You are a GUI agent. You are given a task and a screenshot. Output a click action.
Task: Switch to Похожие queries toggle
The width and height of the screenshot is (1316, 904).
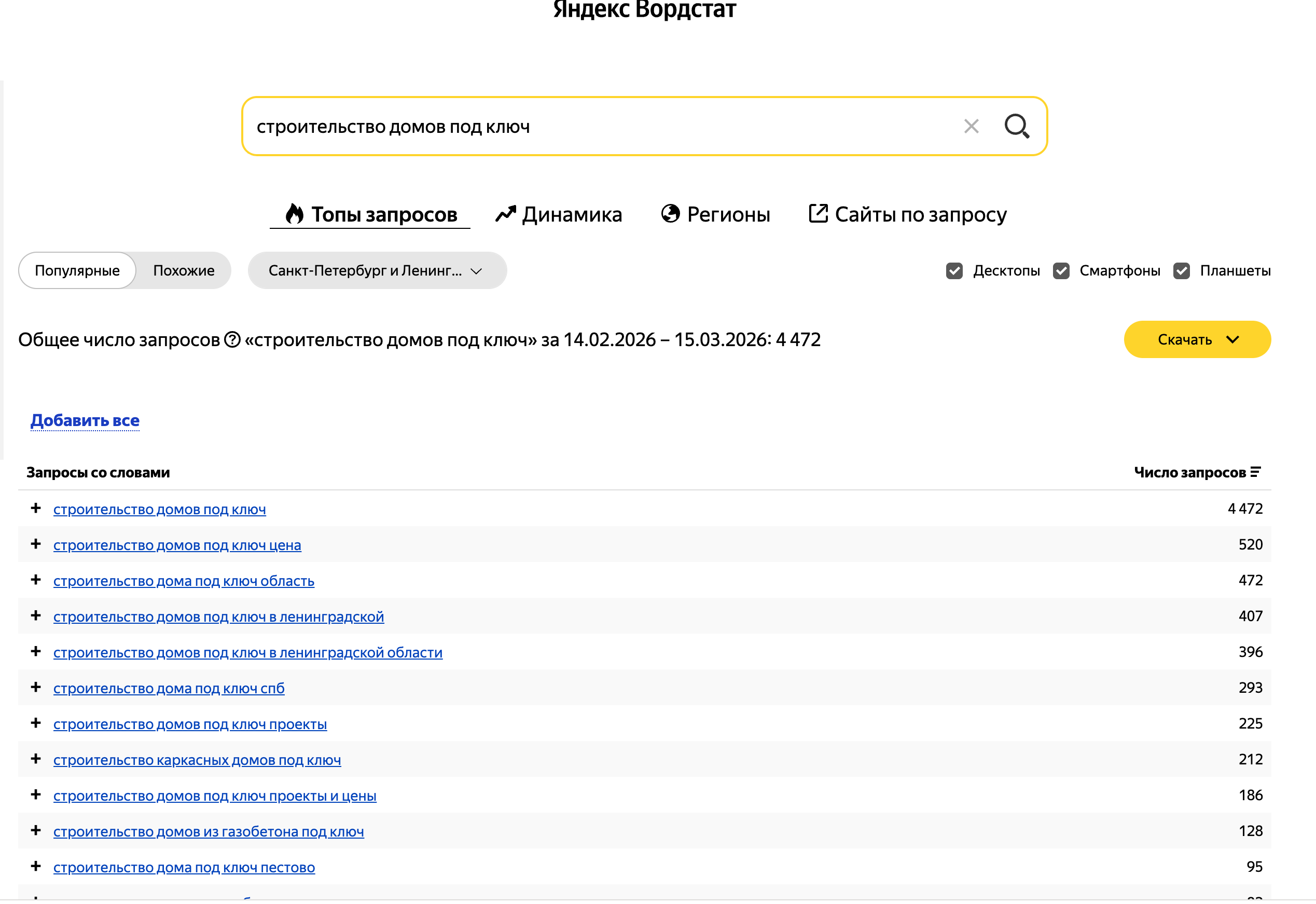click(x=184, y=271)
